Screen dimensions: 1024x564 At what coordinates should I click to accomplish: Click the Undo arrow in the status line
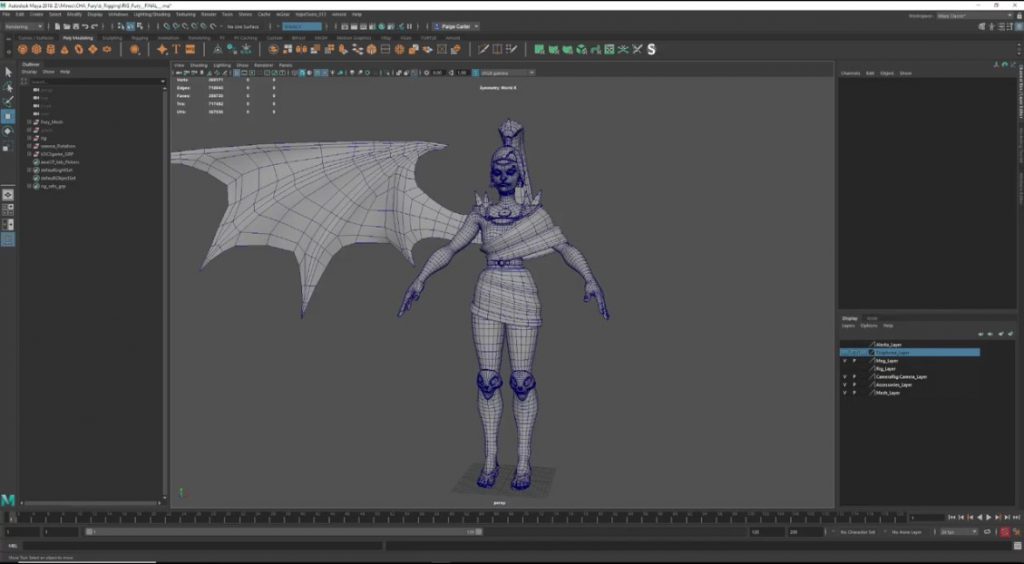pyautogui.click(x=86, y=27)
